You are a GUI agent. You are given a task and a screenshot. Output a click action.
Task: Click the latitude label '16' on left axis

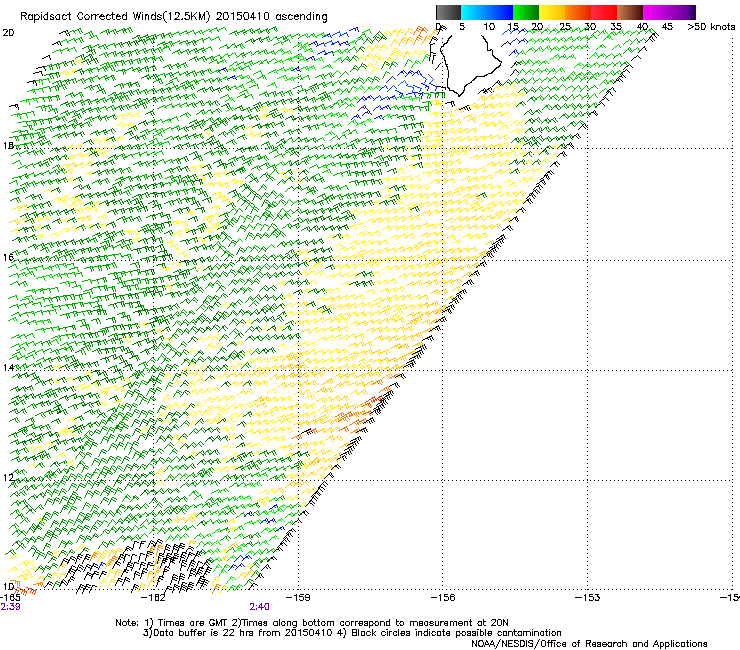pyautogui.click(x=8, y=257)
